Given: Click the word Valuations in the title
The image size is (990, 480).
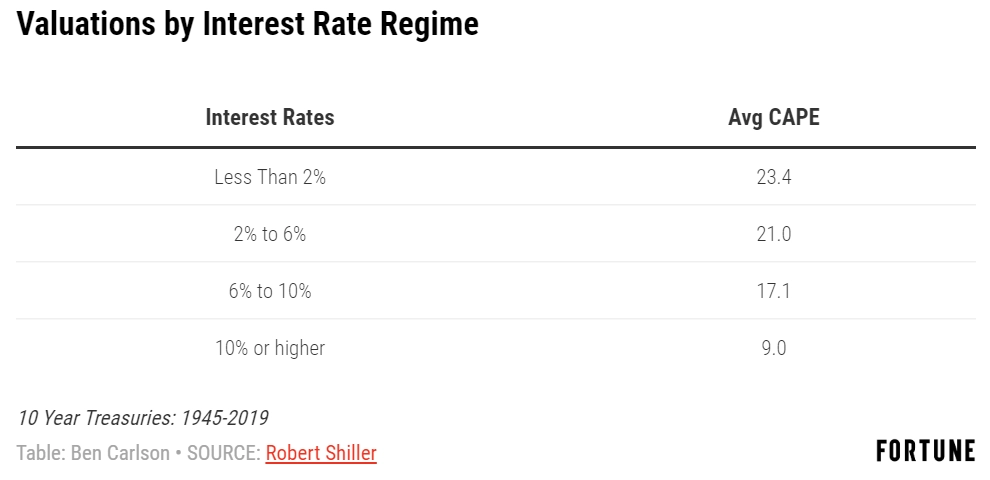Looking at the screenshot, I should click(x=86, y=24).
